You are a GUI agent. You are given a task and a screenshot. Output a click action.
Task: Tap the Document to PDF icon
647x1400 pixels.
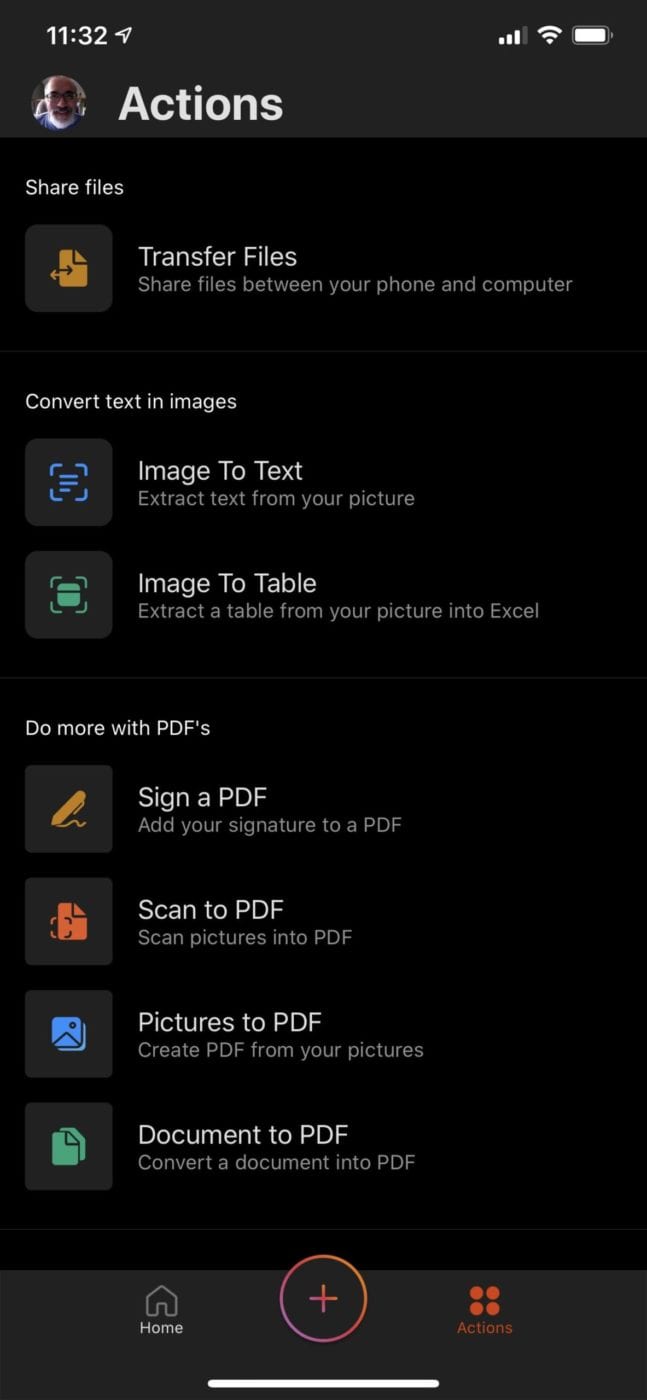pyautogui.click(x=69, y=1146)
